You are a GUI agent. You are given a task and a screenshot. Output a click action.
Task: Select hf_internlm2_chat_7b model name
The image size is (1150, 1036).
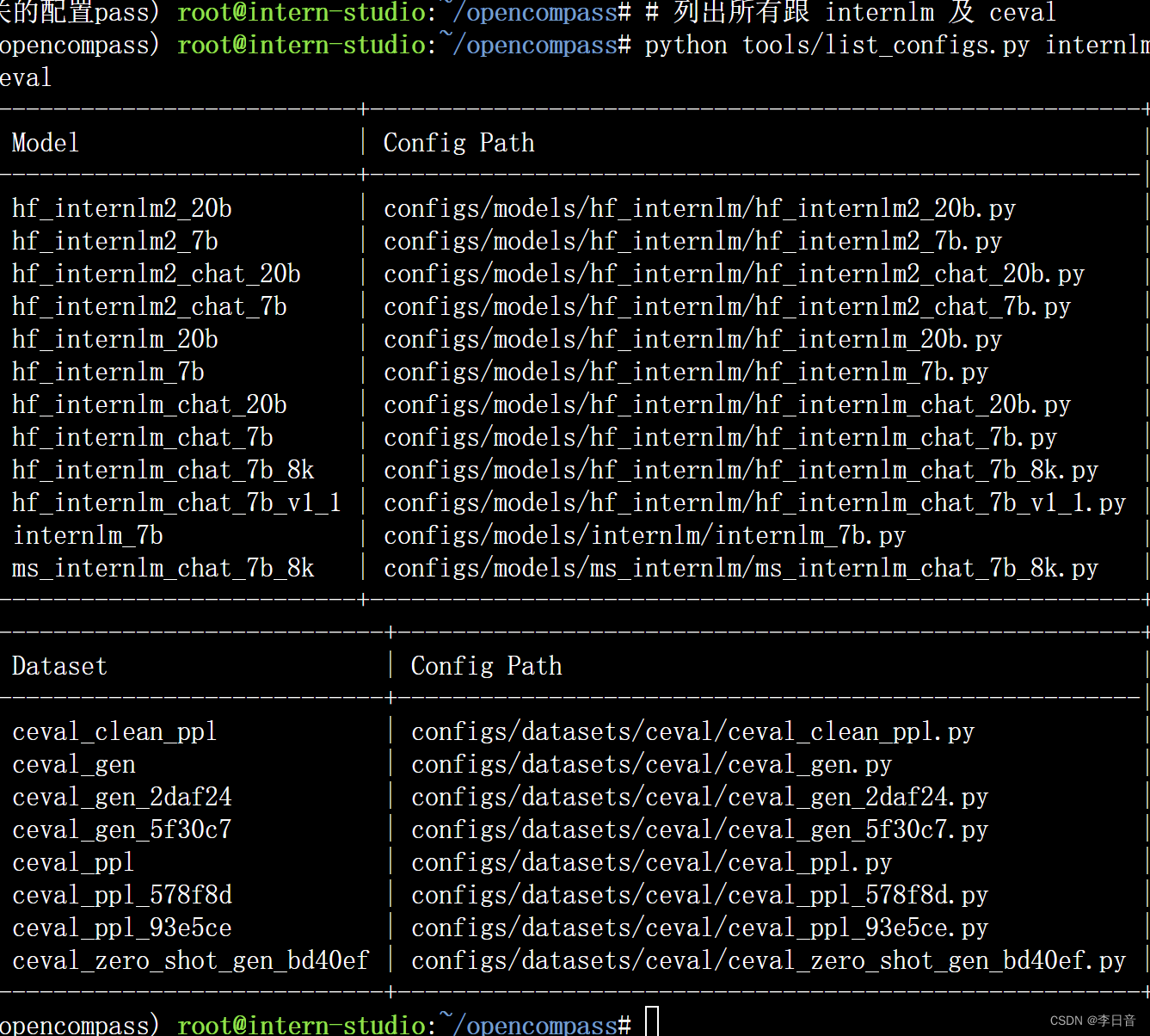(x=150, y=307)
